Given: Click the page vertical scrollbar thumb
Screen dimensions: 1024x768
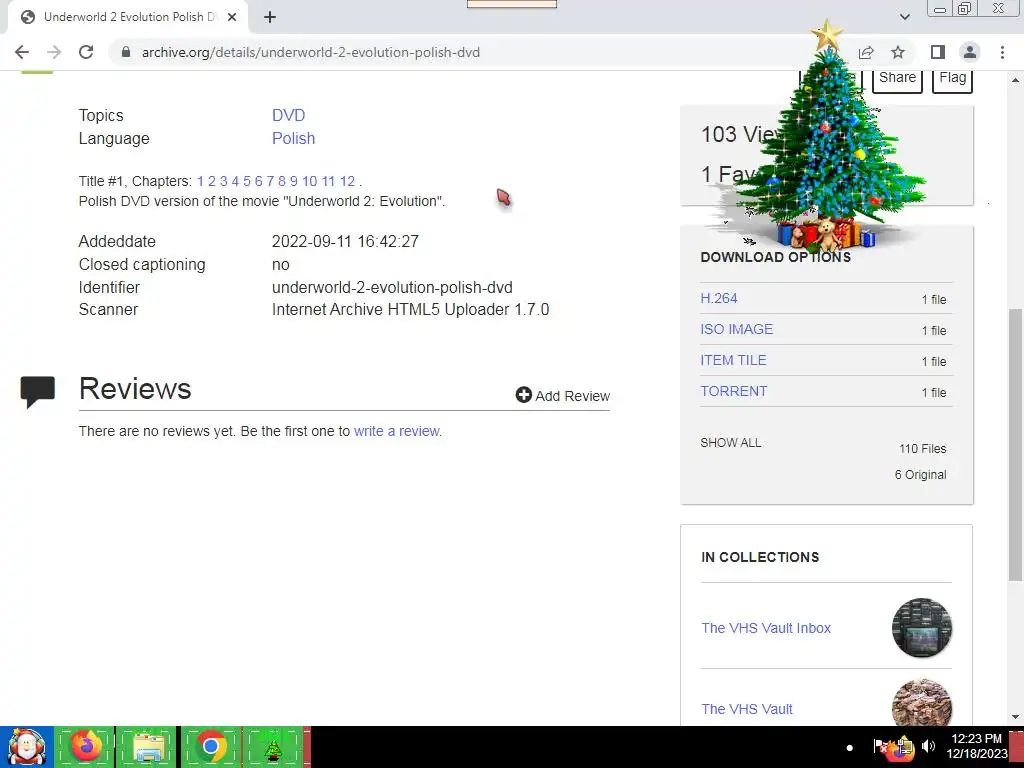Looking at the screenshot, I should tap(1015, 444).
